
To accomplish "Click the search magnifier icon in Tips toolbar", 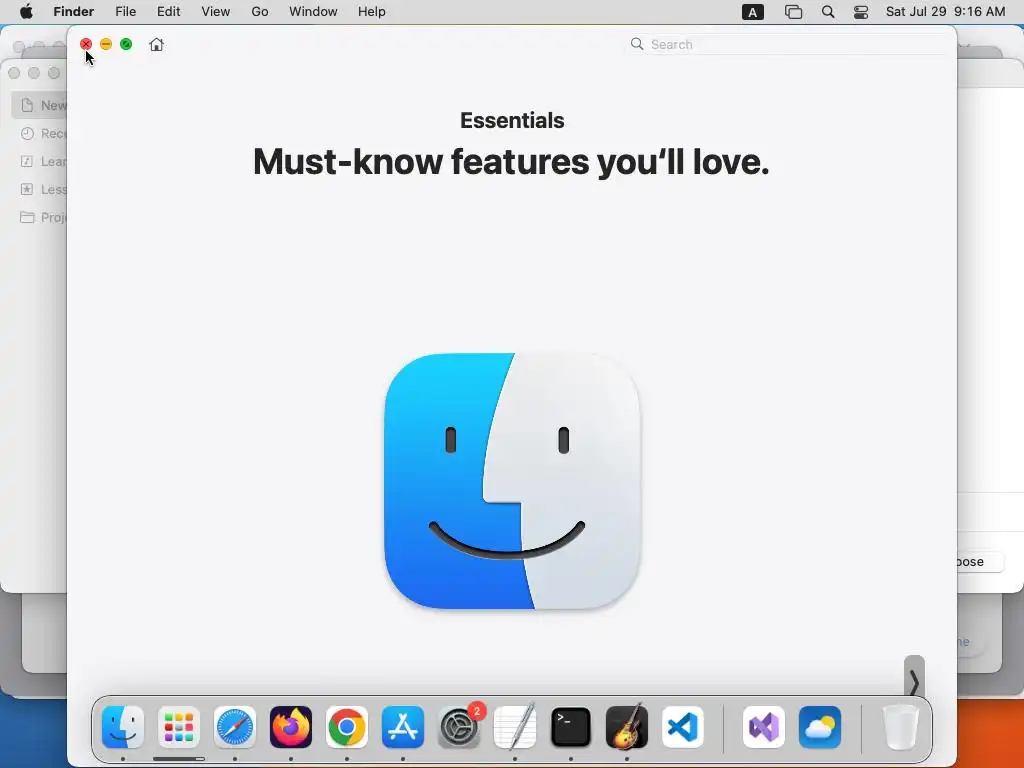I will click(637, 44).
